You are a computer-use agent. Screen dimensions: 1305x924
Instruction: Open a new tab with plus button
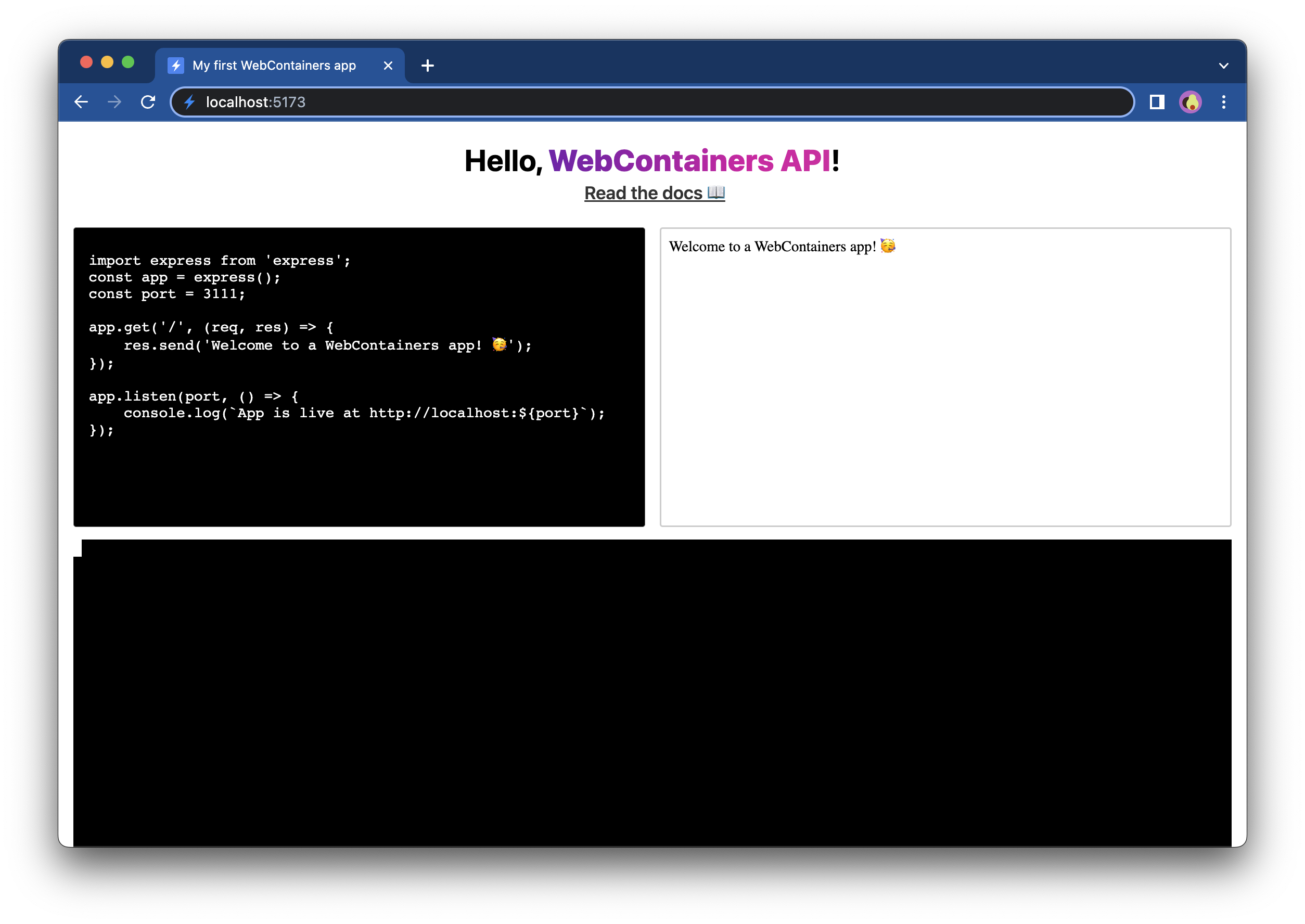click(427, 66)
